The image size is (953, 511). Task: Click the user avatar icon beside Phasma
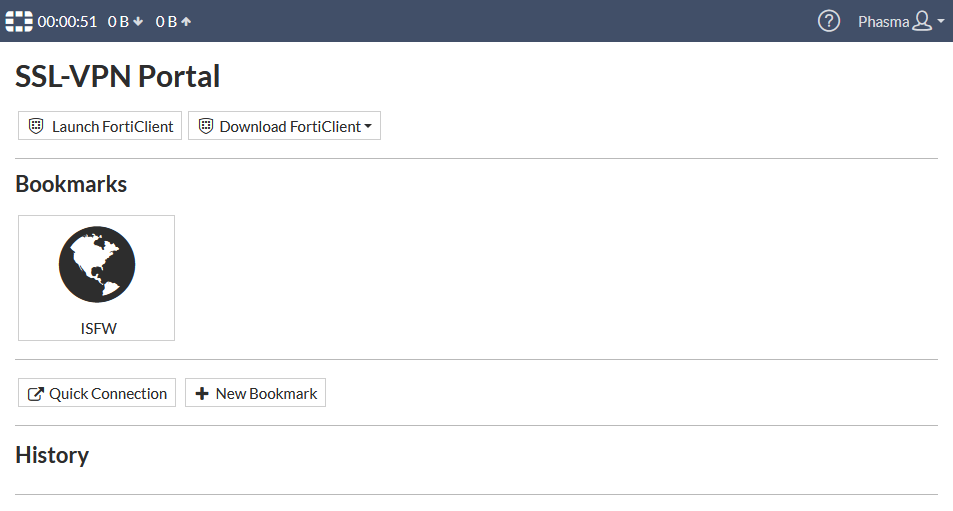point(922,21)
